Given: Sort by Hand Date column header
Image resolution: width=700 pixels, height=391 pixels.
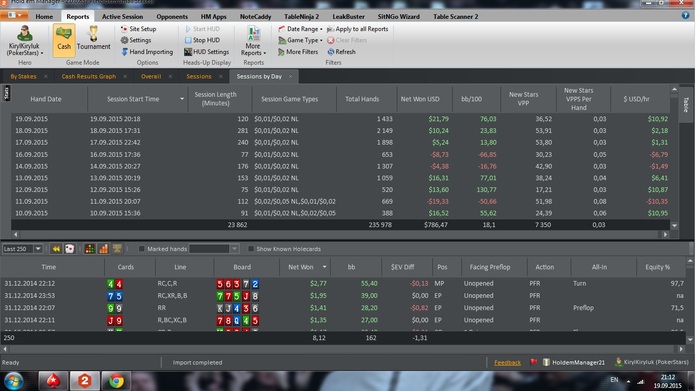Looking at the screenshot, I should pos(46,99).
